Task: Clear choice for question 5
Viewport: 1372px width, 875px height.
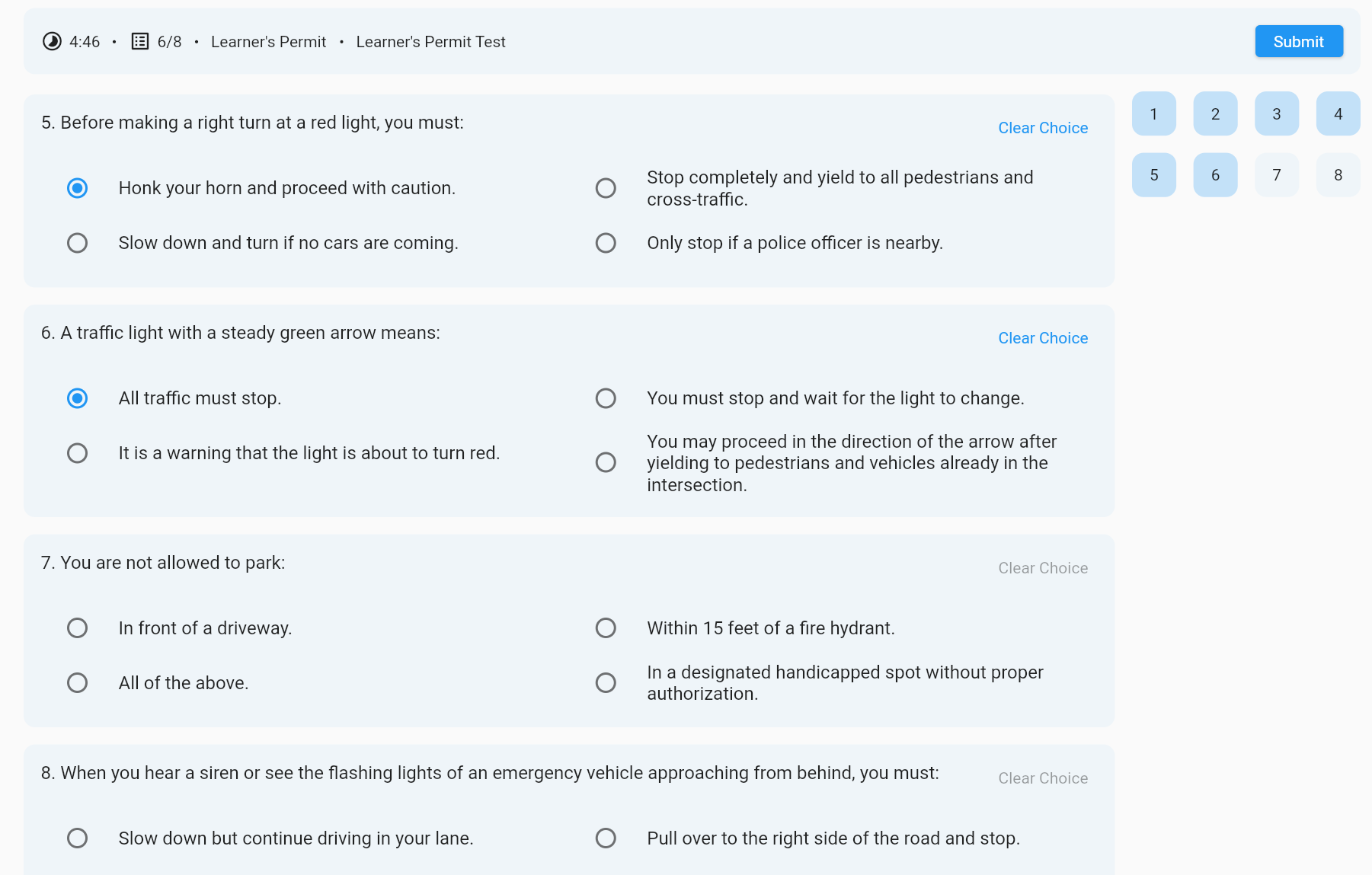Action: (x=1043, y=128)
